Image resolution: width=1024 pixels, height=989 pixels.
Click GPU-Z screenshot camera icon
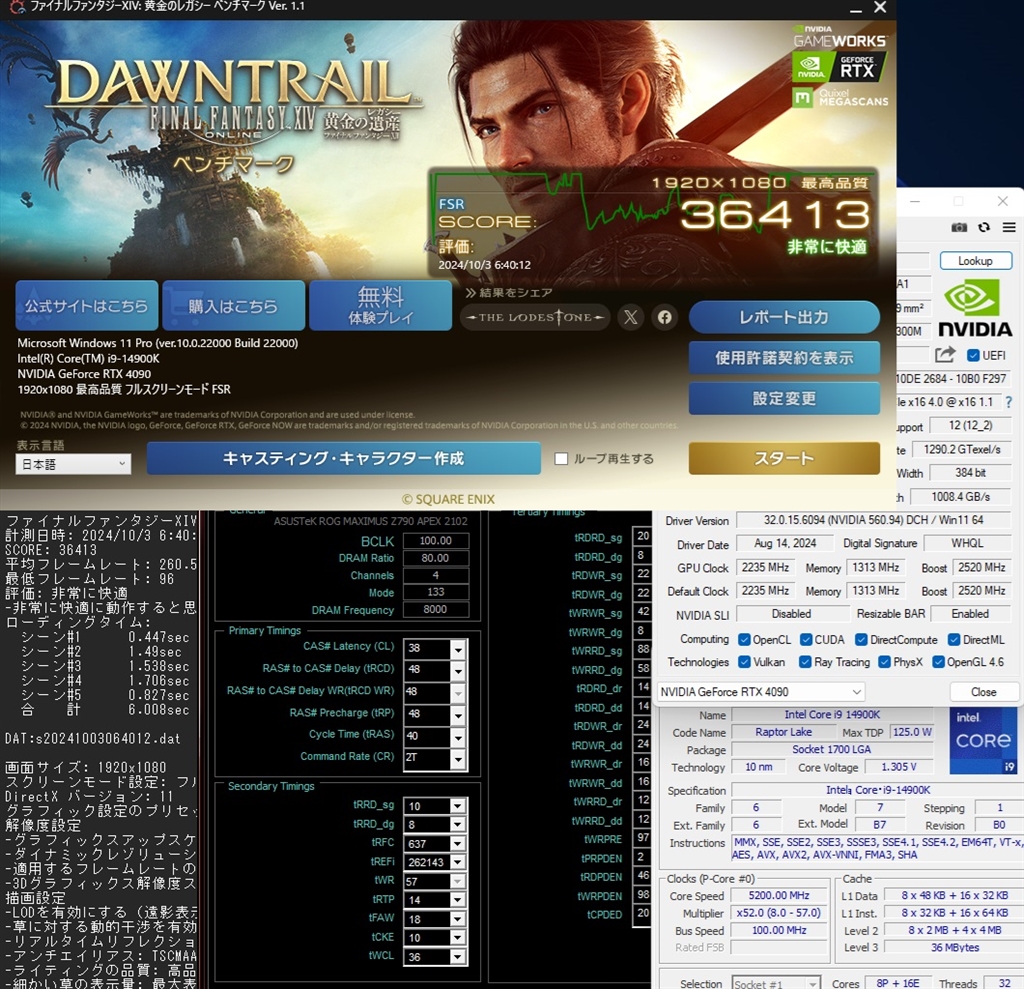click(959, 228)
